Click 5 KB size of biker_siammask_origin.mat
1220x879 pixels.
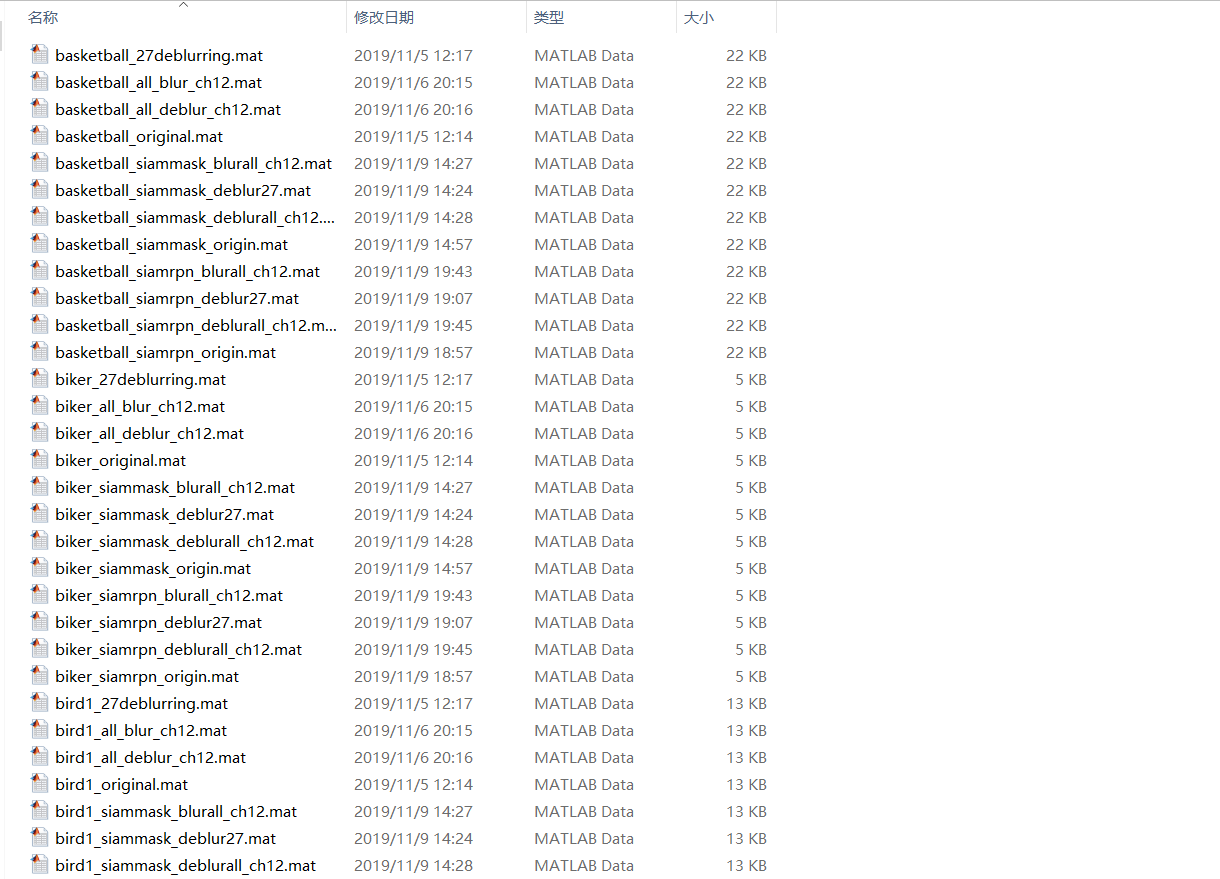(751, 568)
